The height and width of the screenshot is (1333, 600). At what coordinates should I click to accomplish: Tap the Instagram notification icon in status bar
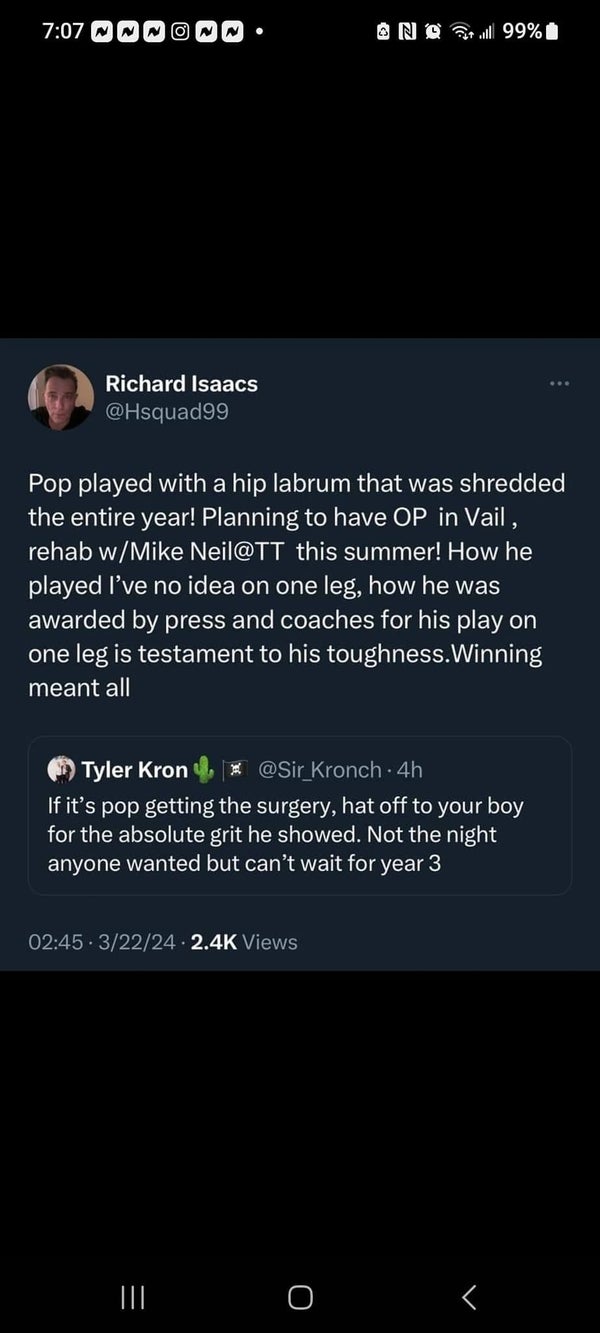[x=180, y=32]
